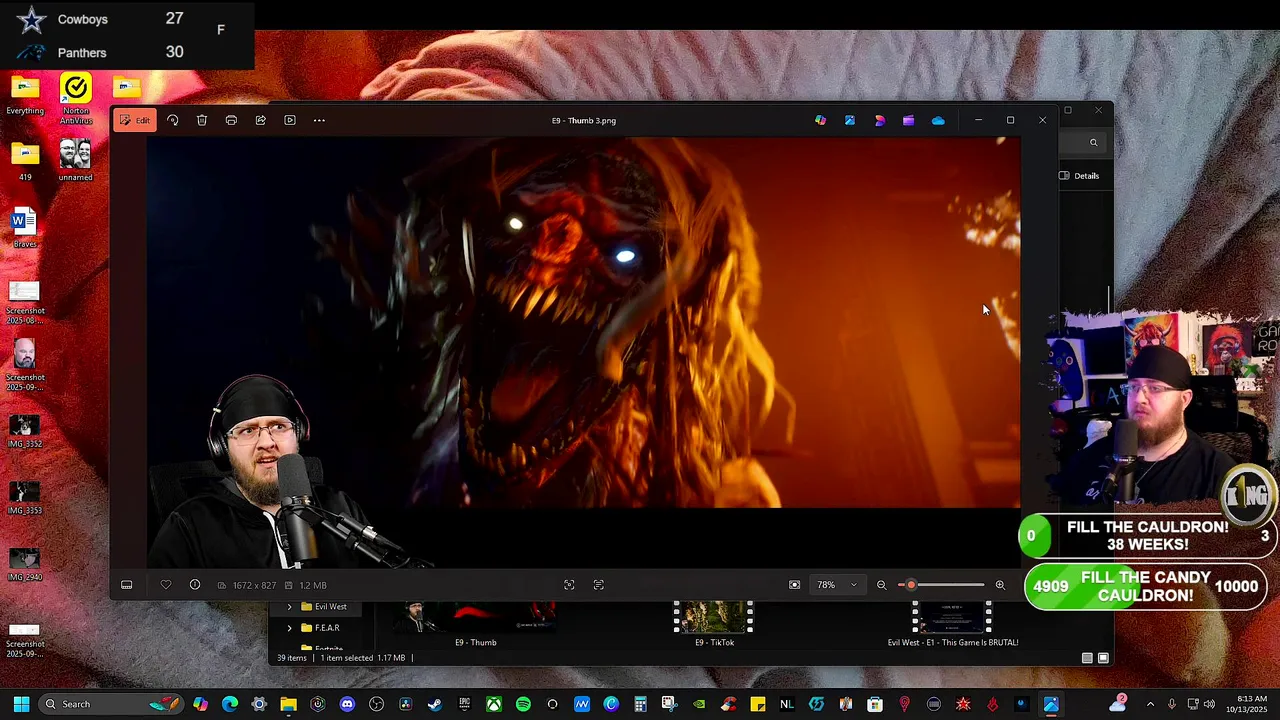Click the File Explorer search icon
The image size is (1280, 720).
click(x=1093, y=143)
